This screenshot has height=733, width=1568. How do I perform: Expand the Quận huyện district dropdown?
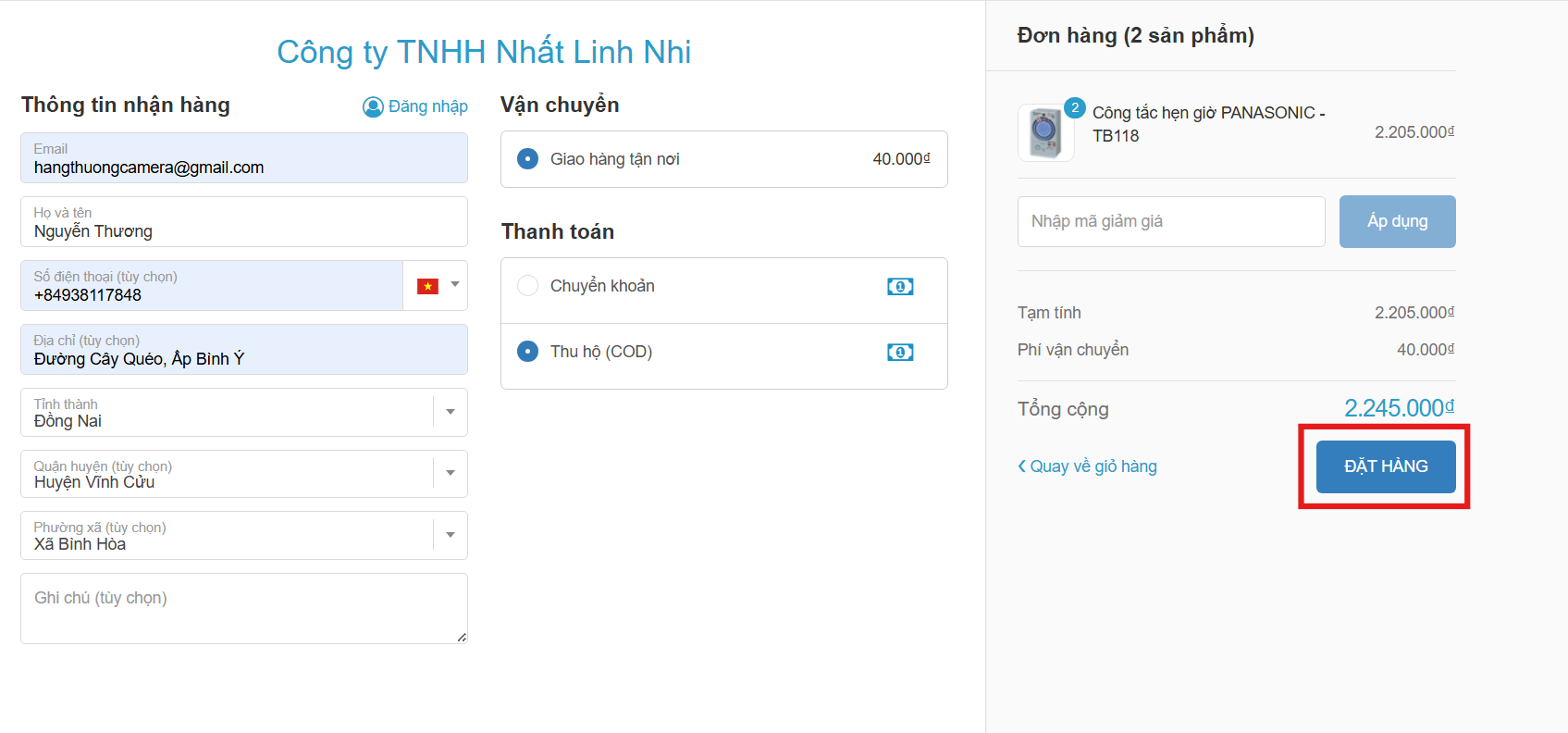(451, 473)
